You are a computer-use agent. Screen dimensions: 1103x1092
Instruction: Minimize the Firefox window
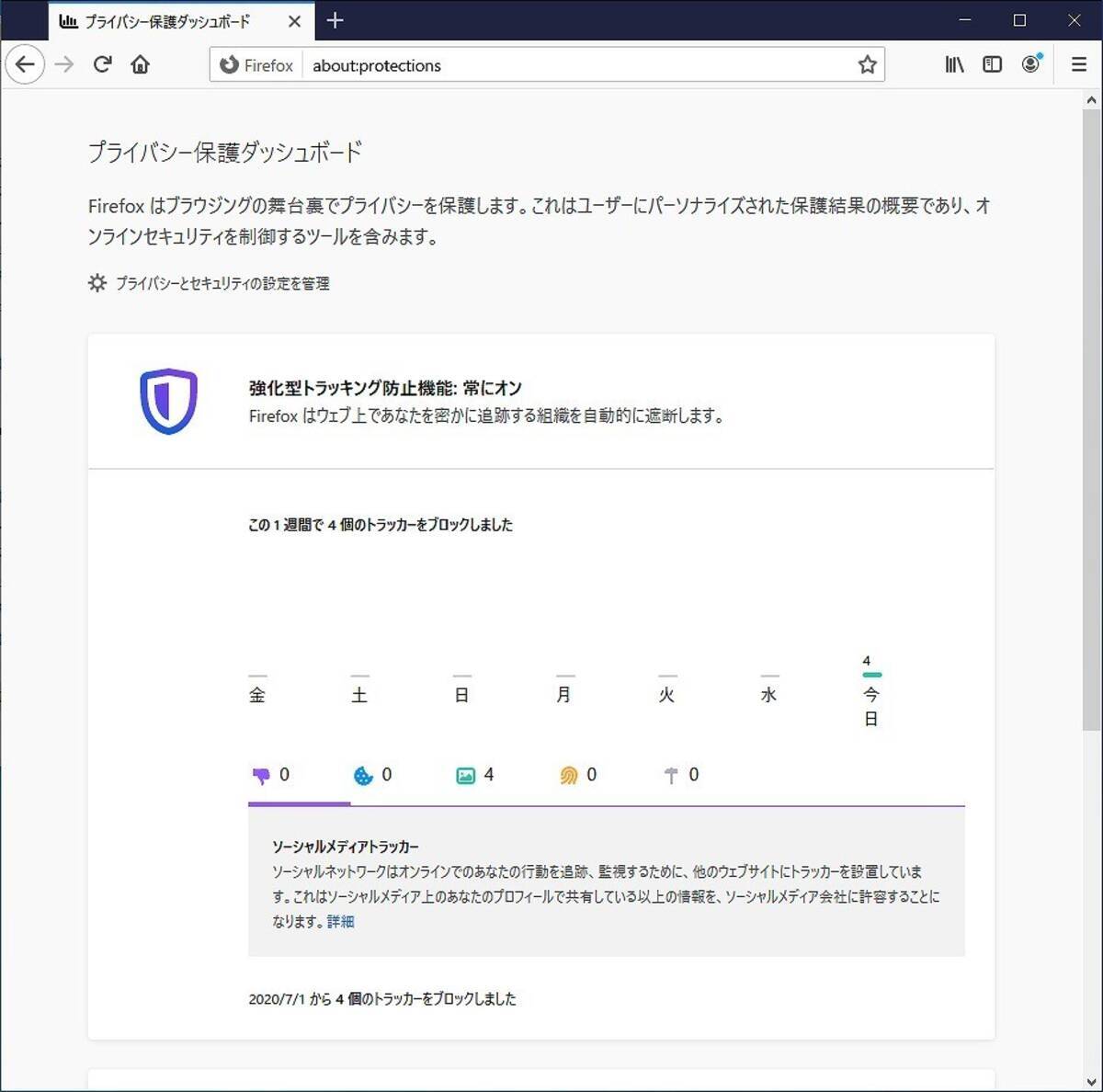(965, 20)
